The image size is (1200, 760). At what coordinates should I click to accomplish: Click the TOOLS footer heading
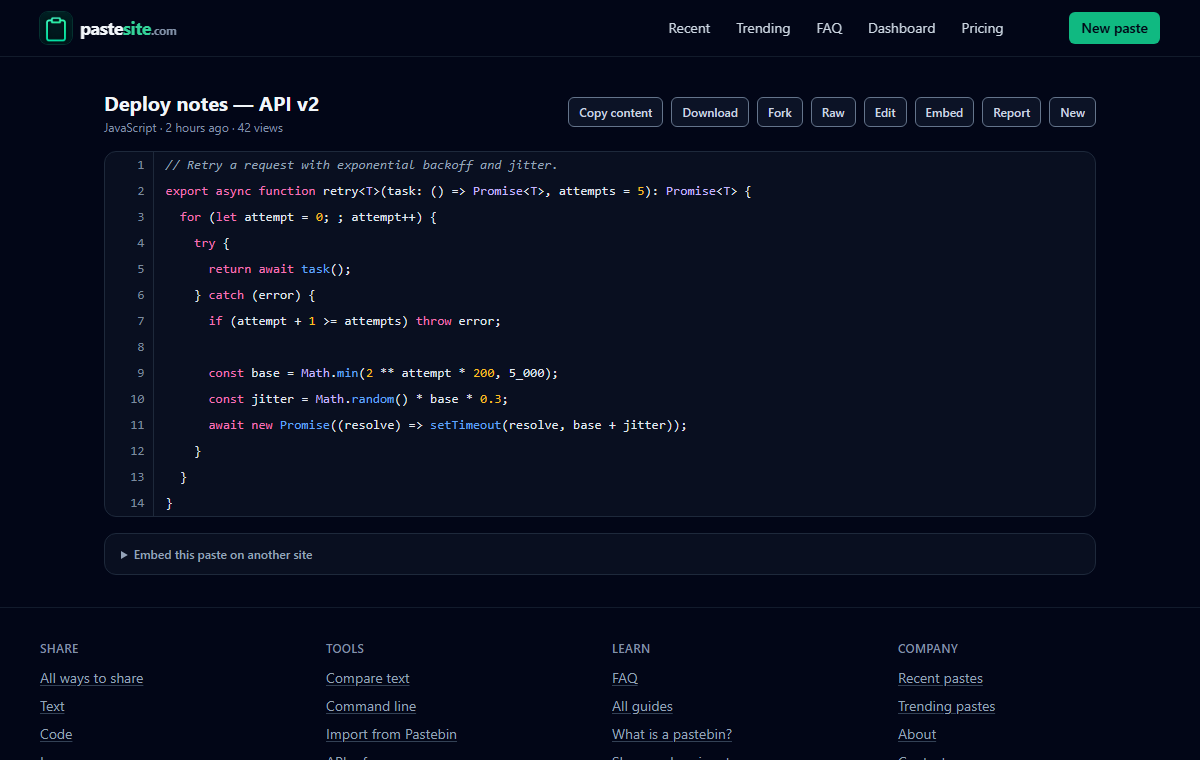point(345,649)
